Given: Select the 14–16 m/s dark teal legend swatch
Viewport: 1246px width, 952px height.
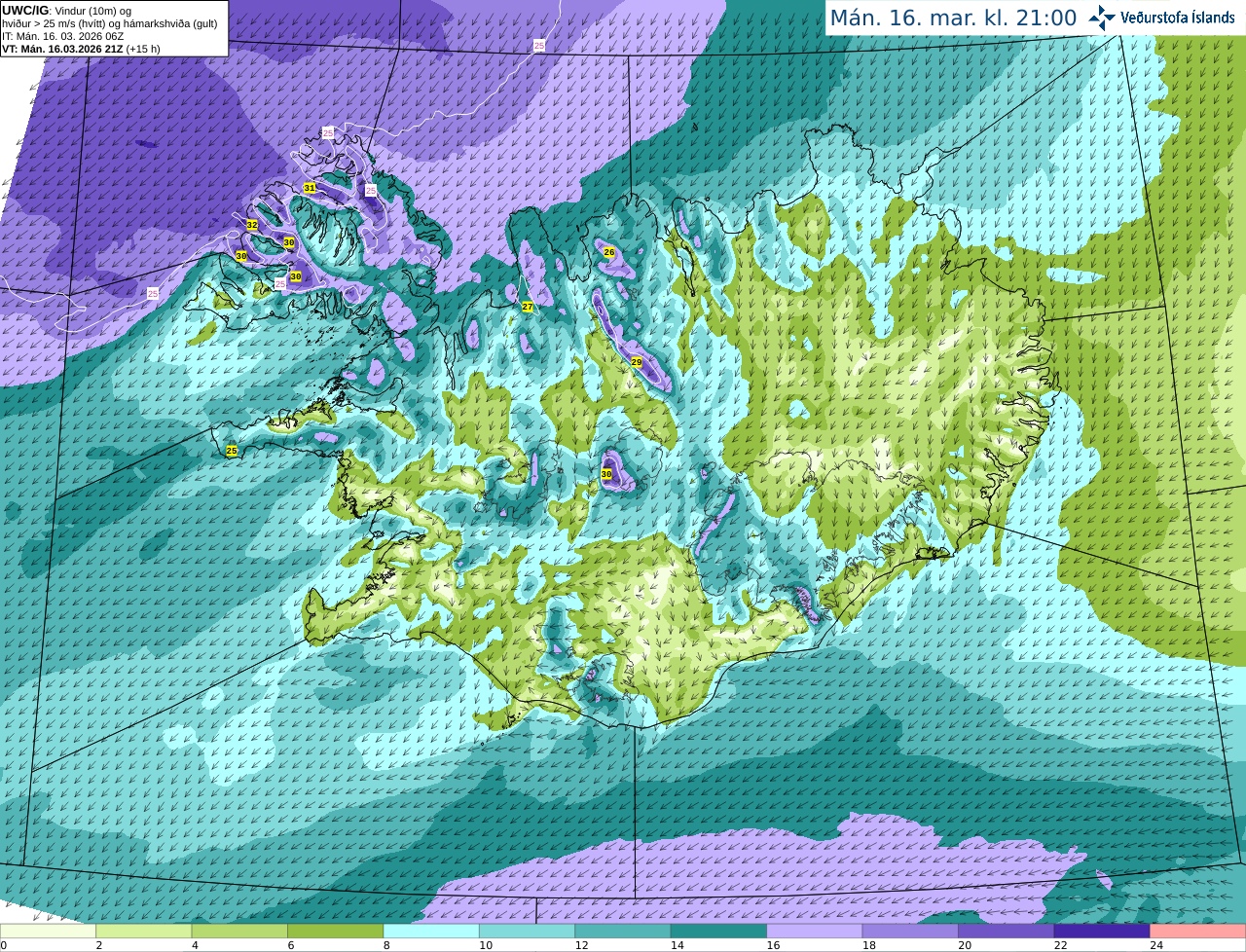Looking at the screenshot, I should click(719, 931).
